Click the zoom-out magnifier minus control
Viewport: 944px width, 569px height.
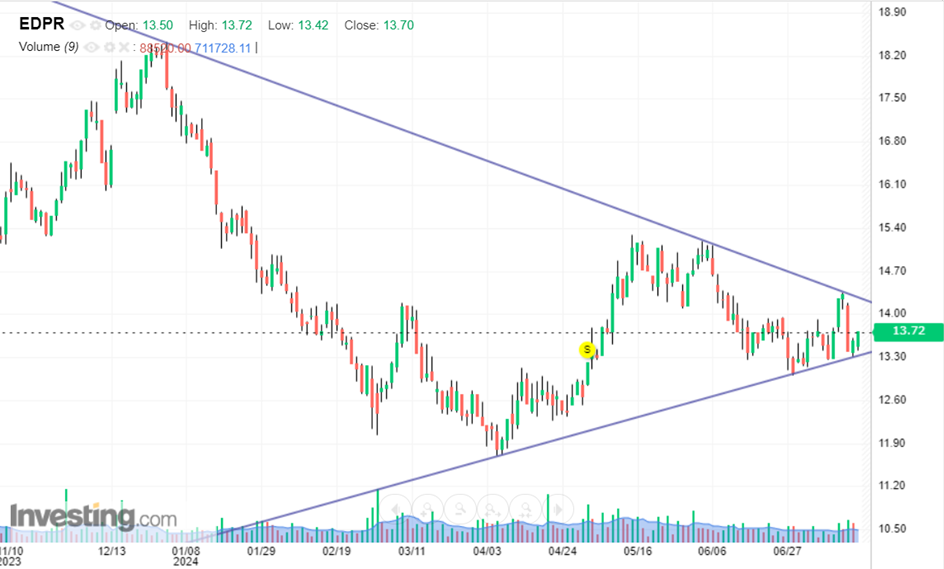point(460,509)
